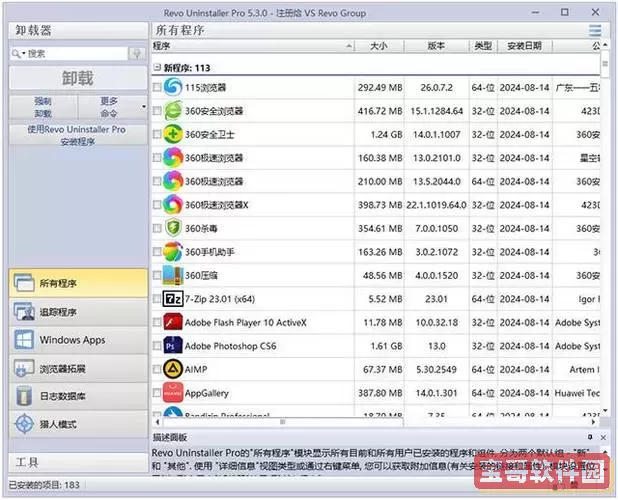
Task: Click the horizontal scrollbar left arrow
Action: [x=158, y=422]
